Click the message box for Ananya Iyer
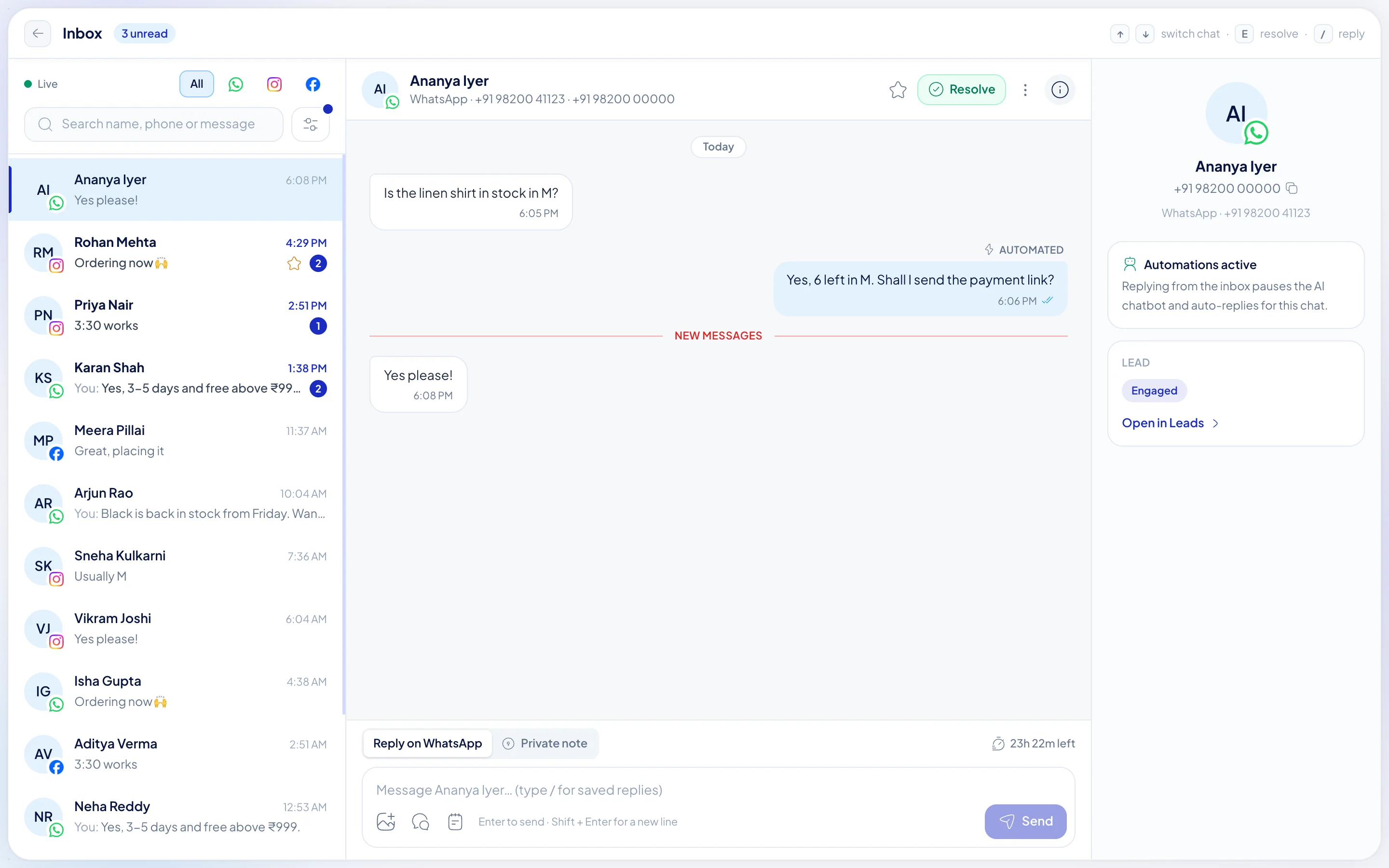This screenshot has width=1389, height=868. point(718,790)
